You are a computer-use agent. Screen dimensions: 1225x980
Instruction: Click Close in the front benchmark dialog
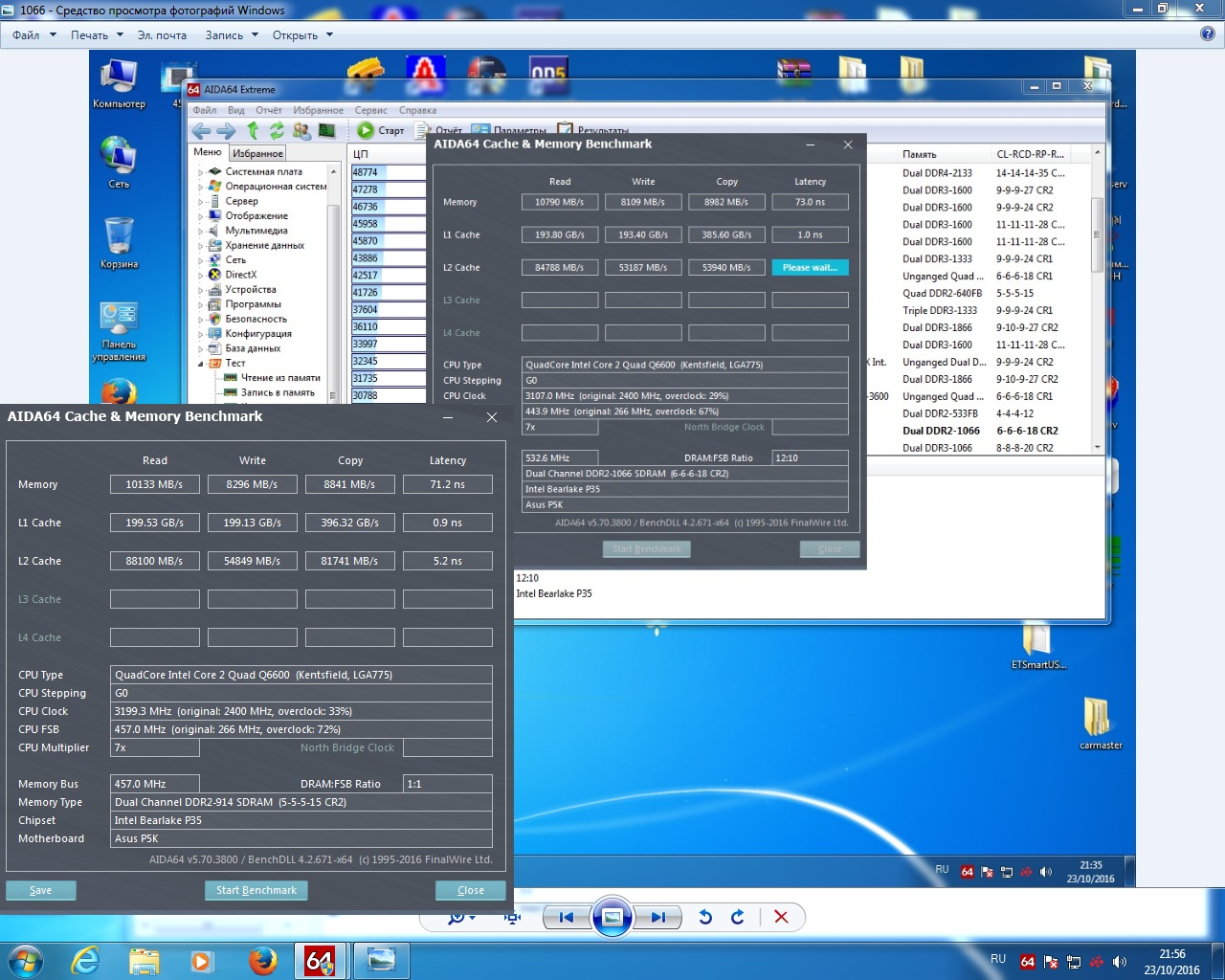pyautogui.click(x=471, y=890)
